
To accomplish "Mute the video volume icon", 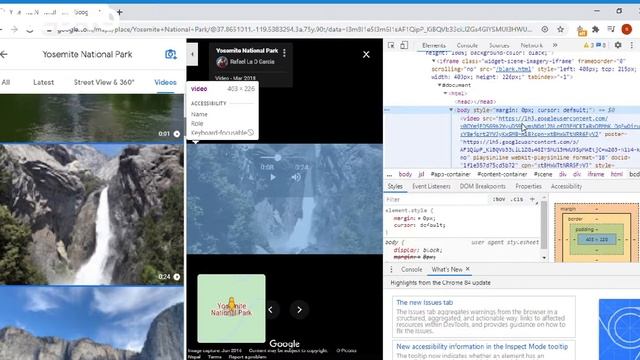I will (296, 177).
